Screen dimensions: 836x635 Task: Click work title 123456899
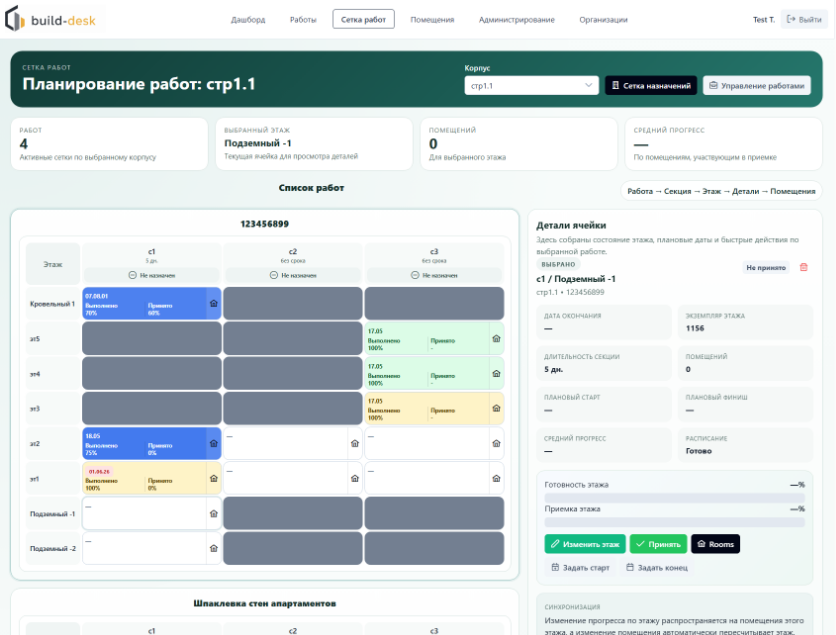[x=264, y=224]
